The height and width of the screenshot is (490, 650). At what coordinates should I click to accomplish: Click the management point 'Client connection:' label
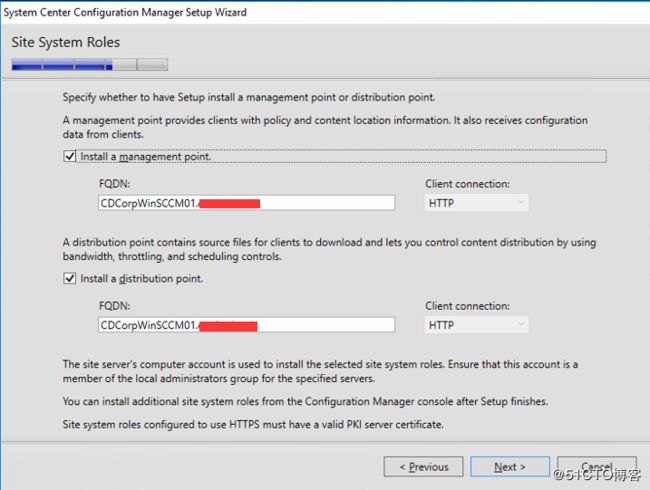coord(468,184)
